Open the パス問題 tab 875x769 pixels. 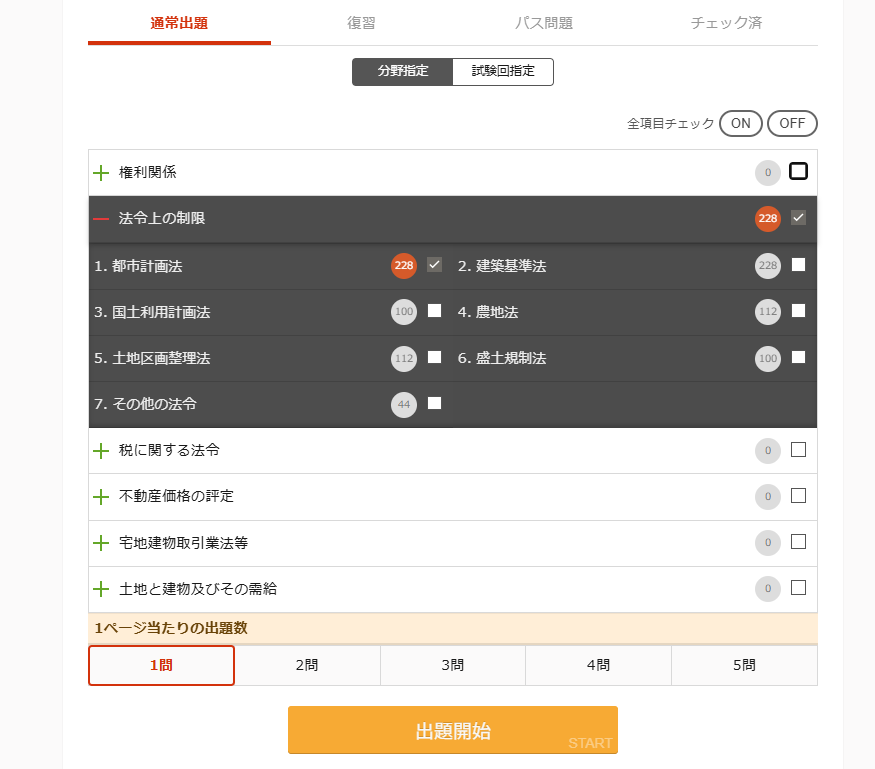pos(544,23)
